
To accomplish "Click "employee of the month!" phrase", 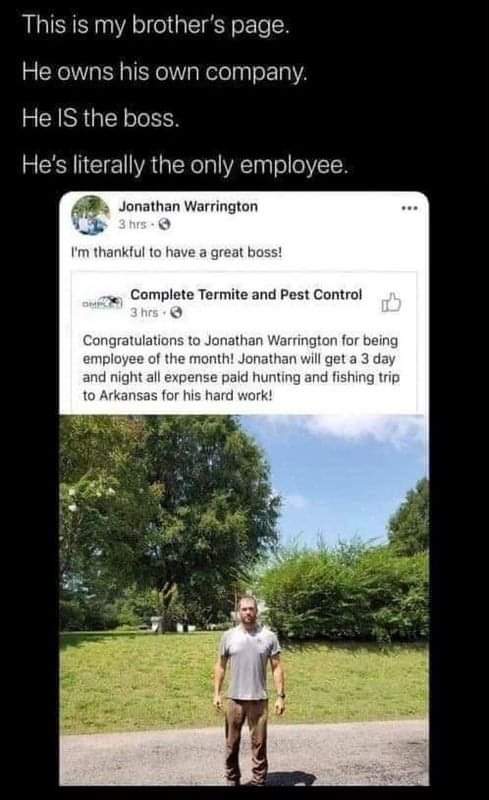I will [158, 359].
